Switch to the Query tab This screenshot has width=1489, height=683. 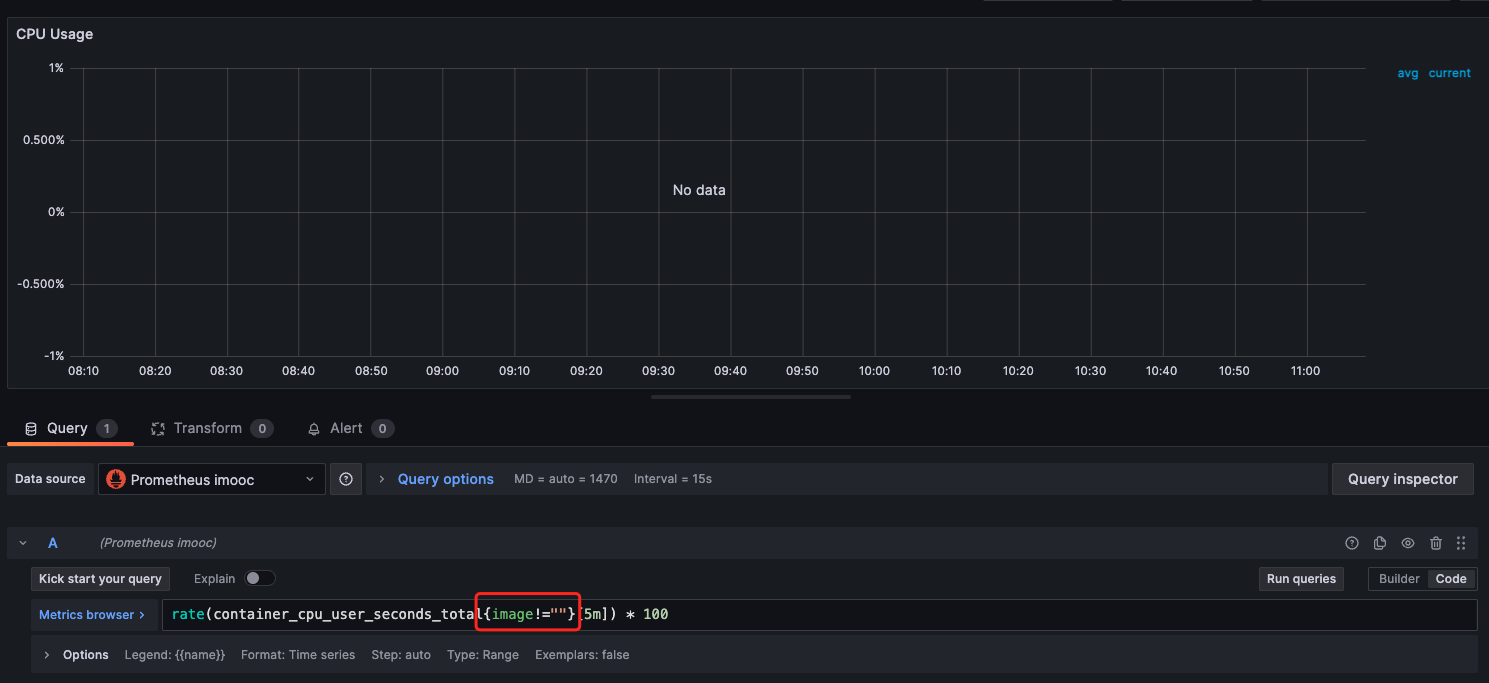[x=70, y=428]
